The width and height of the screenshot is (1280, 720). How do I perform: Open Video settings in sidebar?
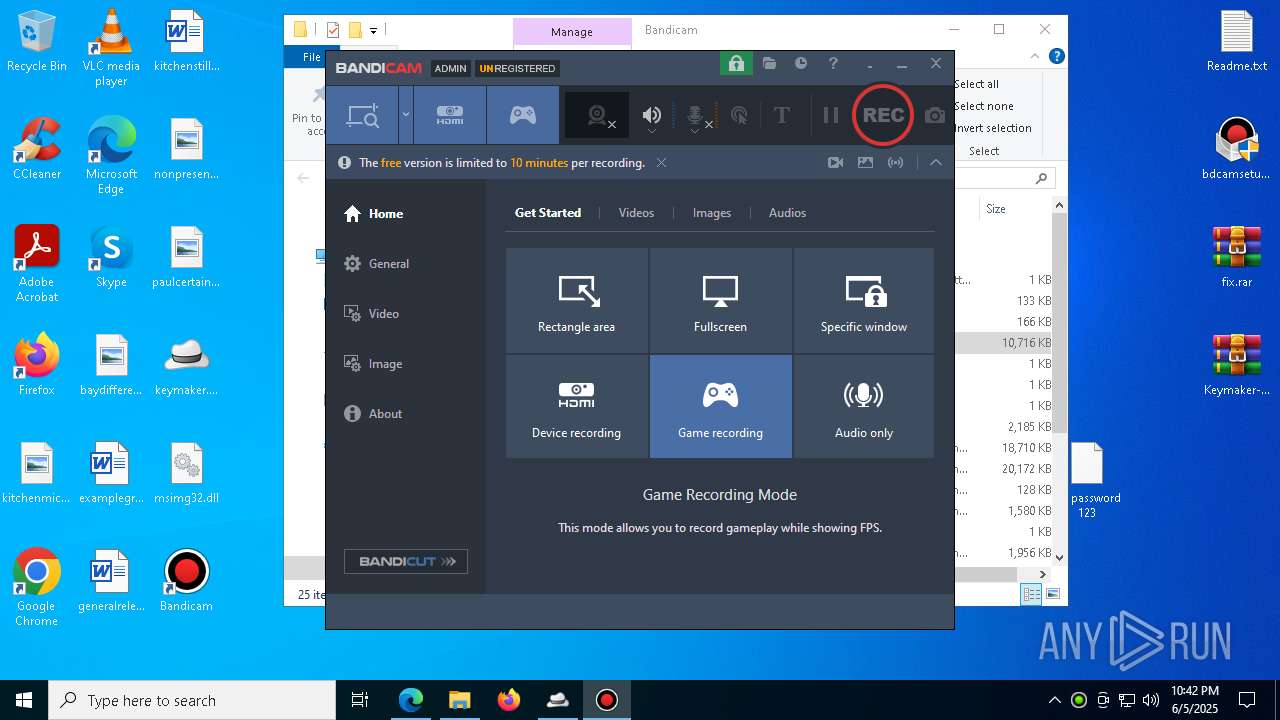[372, 314]
